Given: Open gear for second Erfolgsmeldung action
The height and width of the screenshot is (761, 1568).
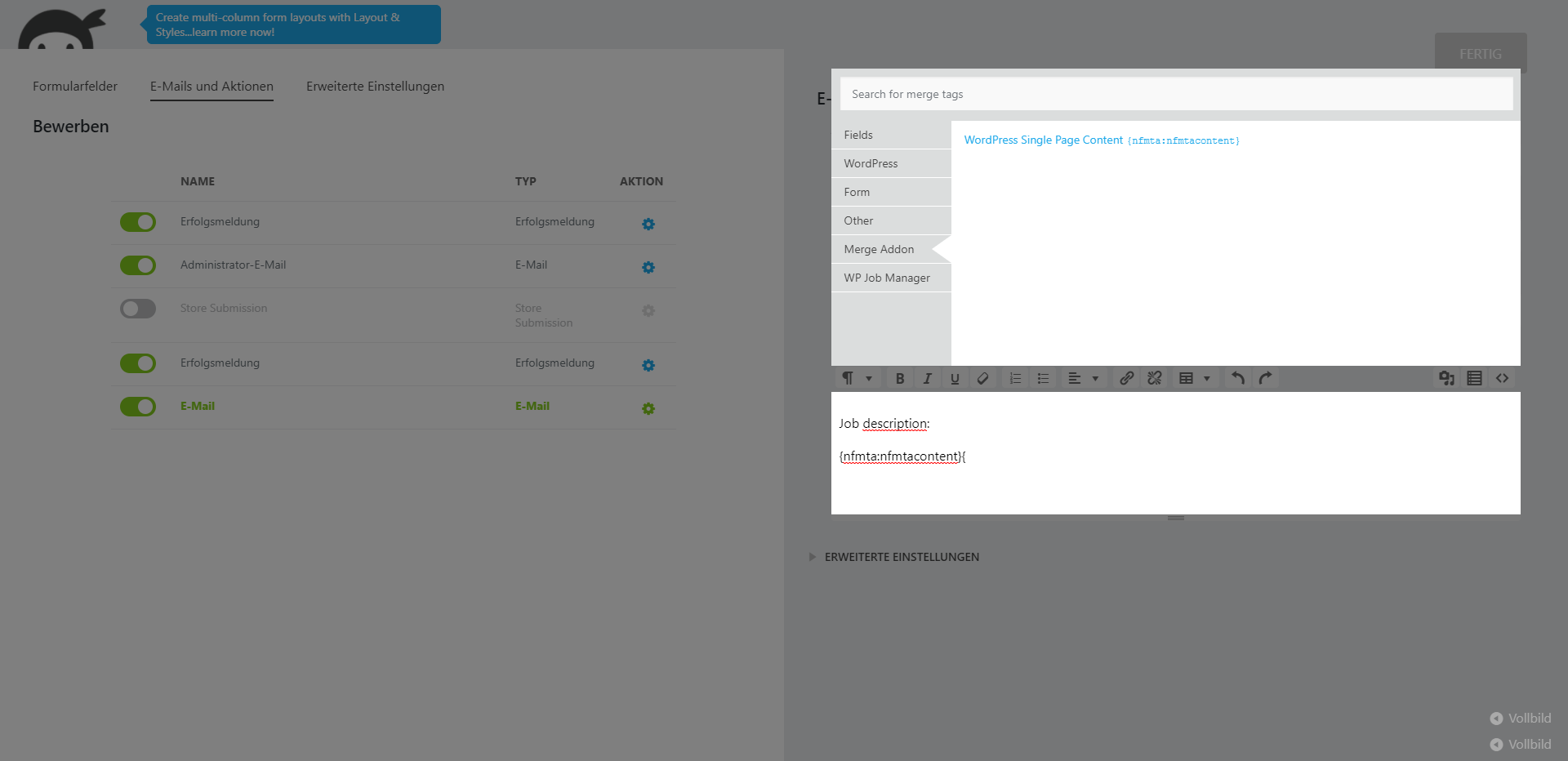Looking at the screenshot, I should click(x=648, y=365).
